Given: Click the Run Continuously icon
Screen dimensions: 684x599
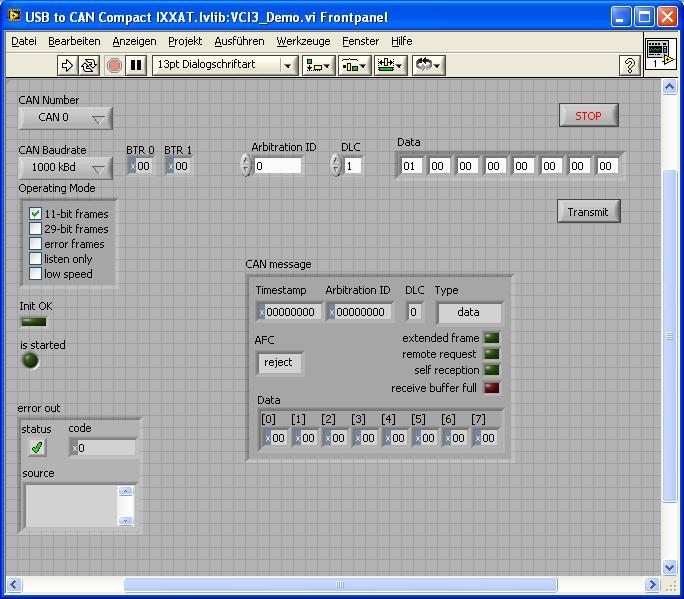Looking at the screenshot, I should 89,65.
